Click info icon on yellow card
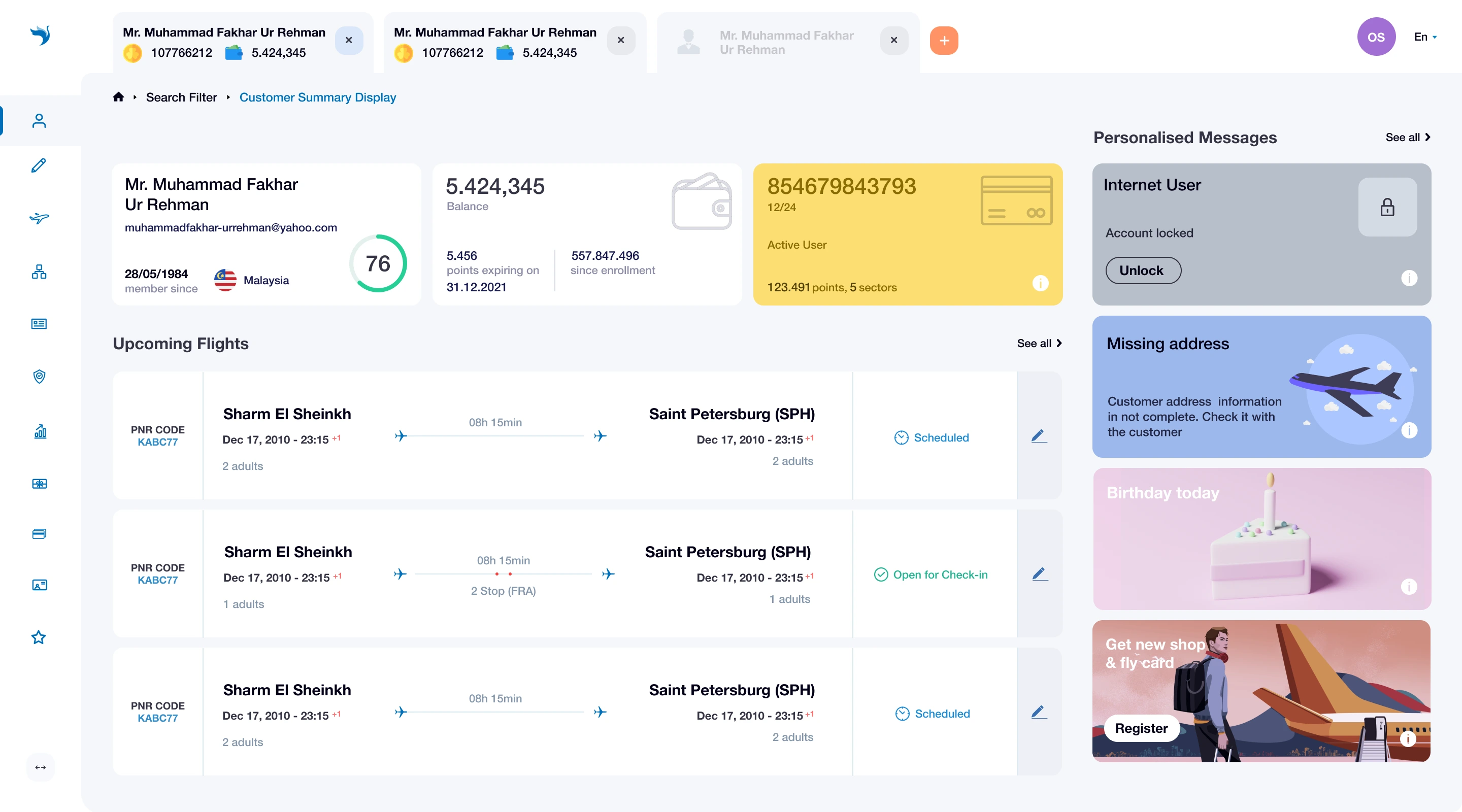Screen dimensions: 1462x812 click(1040, 283)
